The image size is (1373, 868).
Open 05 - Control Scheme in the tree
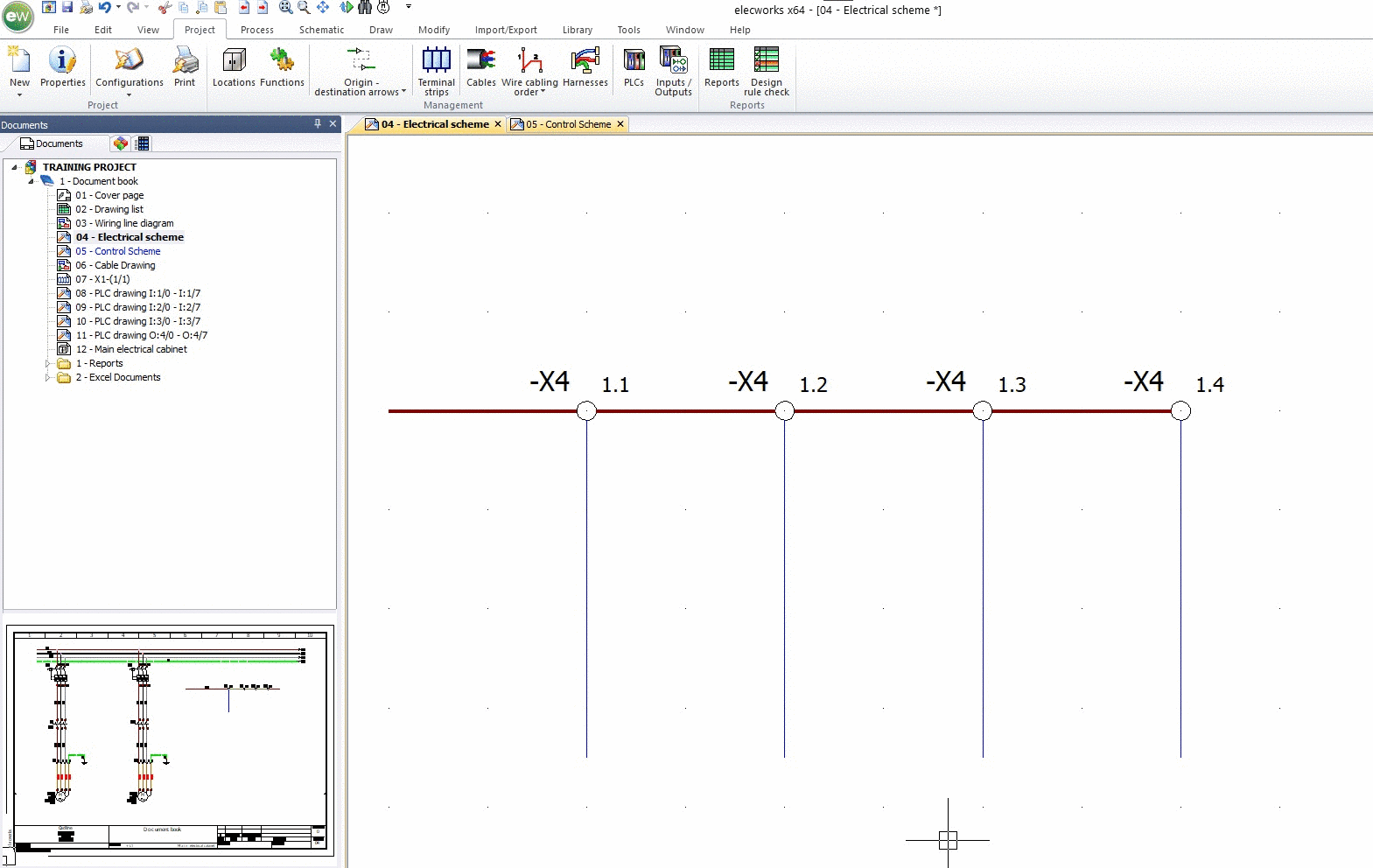click(x=118, y=251)
